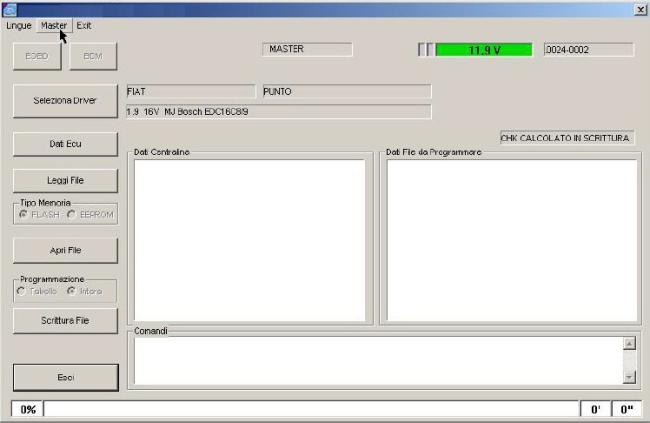Viewport: 650px width, 423px height.
Task: Open the Lingue menu
Action: click(x=19, y=25)
